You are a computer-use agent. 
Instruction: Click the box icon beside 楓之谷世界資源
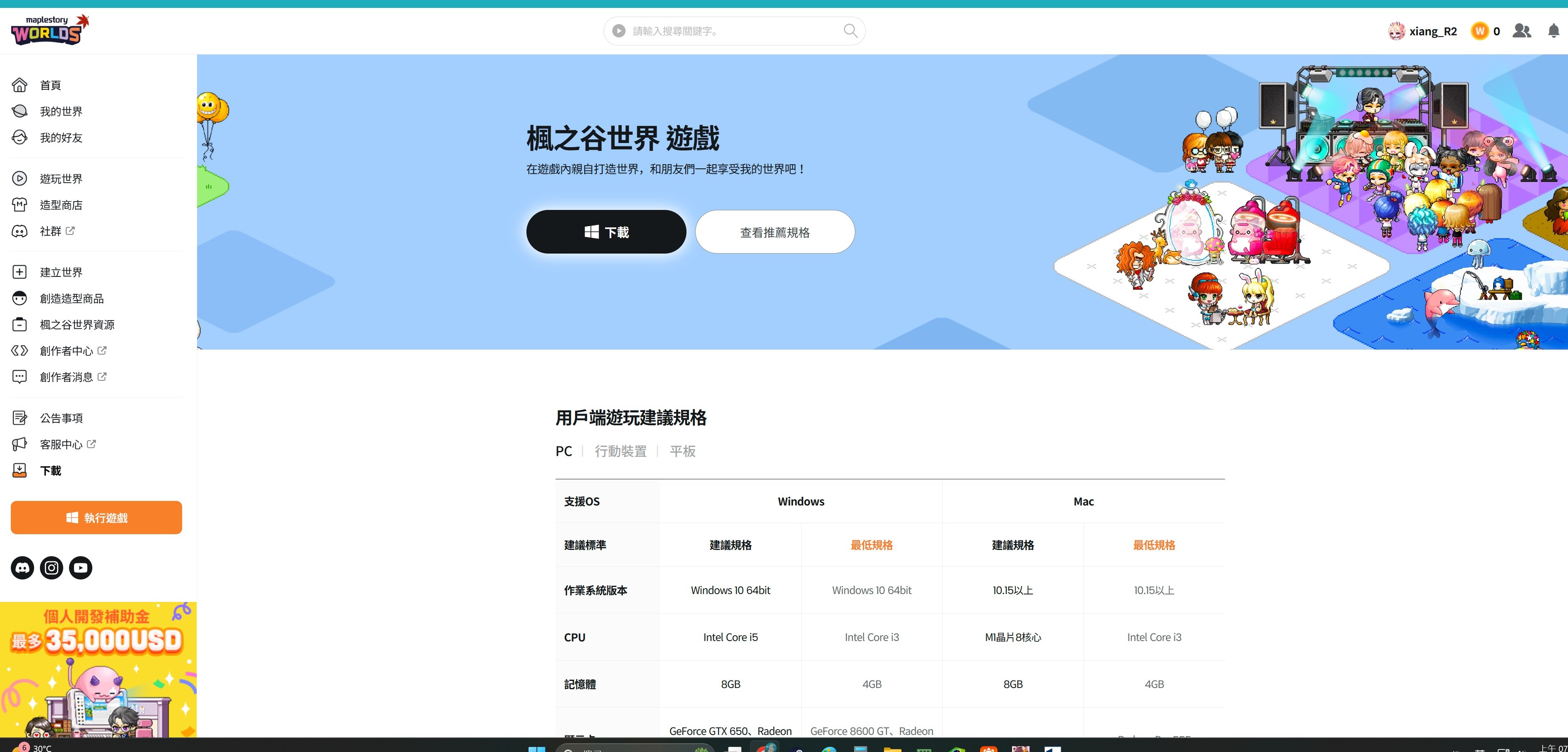[x=20, y=324]
